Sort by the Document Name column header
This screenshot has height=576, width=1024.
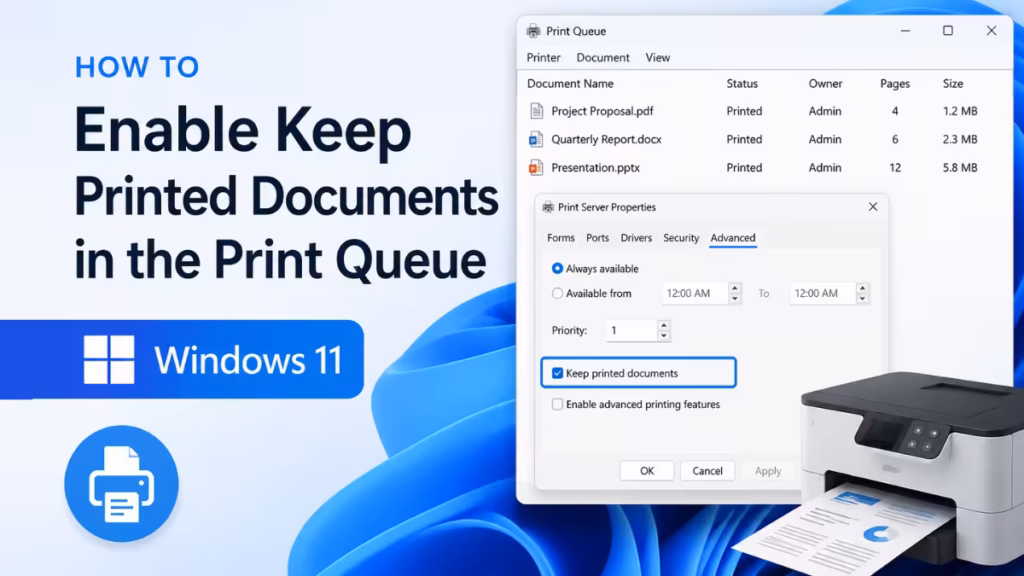(x=570, y=84)
